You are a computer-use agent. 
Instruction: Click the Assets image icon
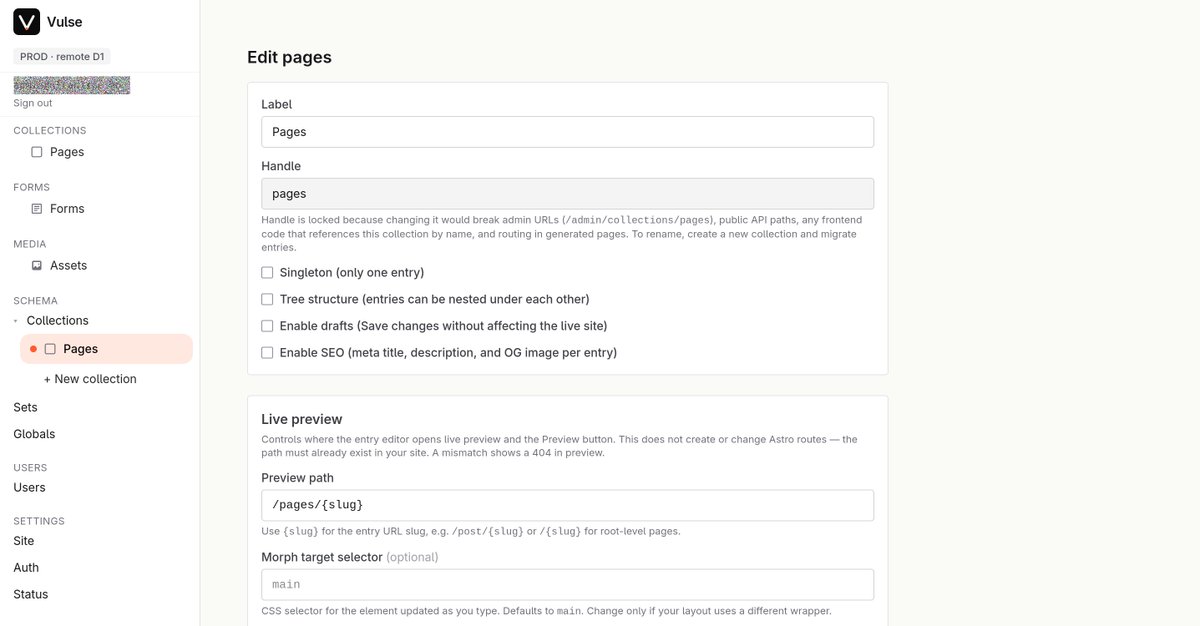(37, 266)
